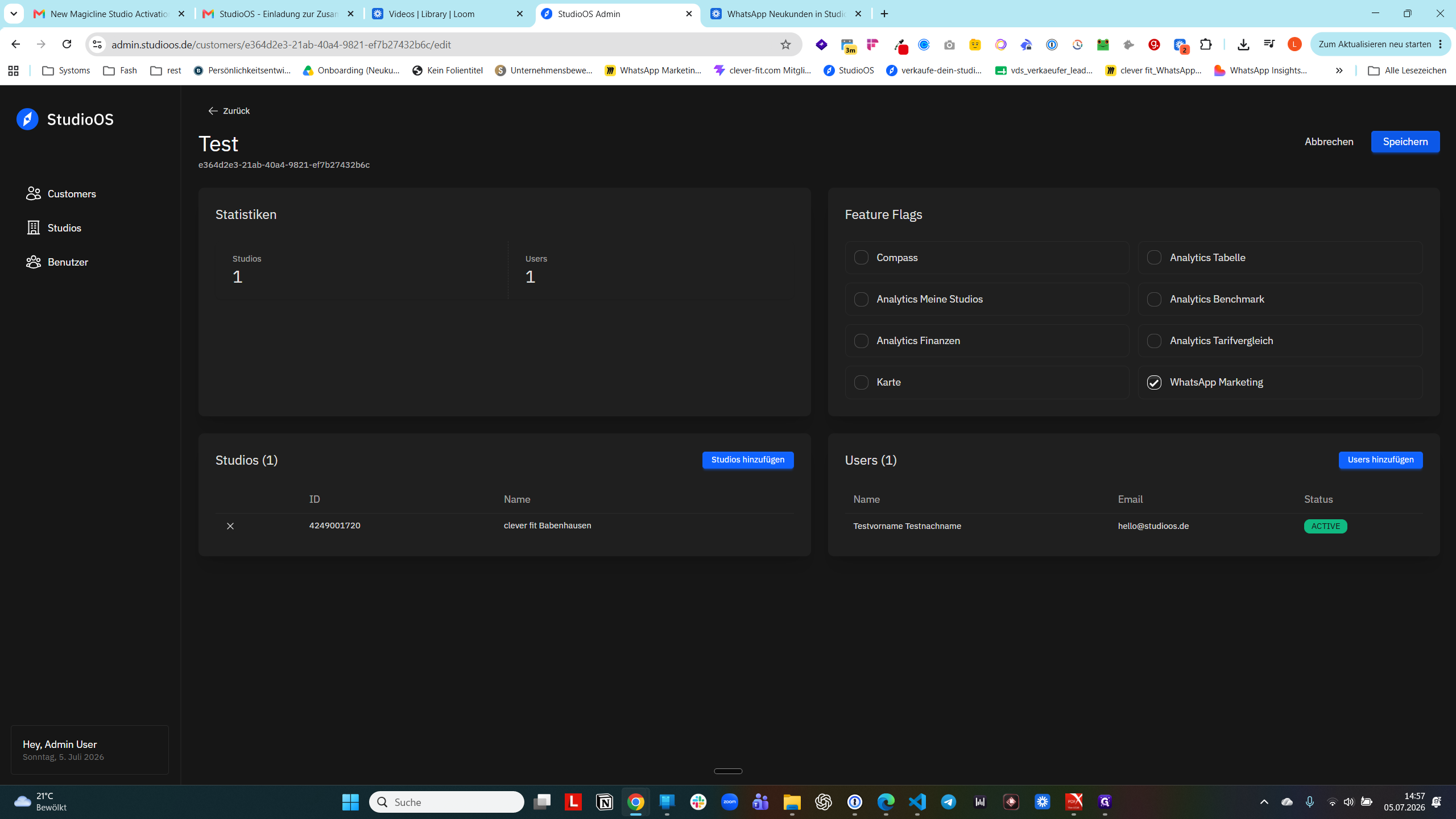Open the Customers section in sidebar

point(61,194)
